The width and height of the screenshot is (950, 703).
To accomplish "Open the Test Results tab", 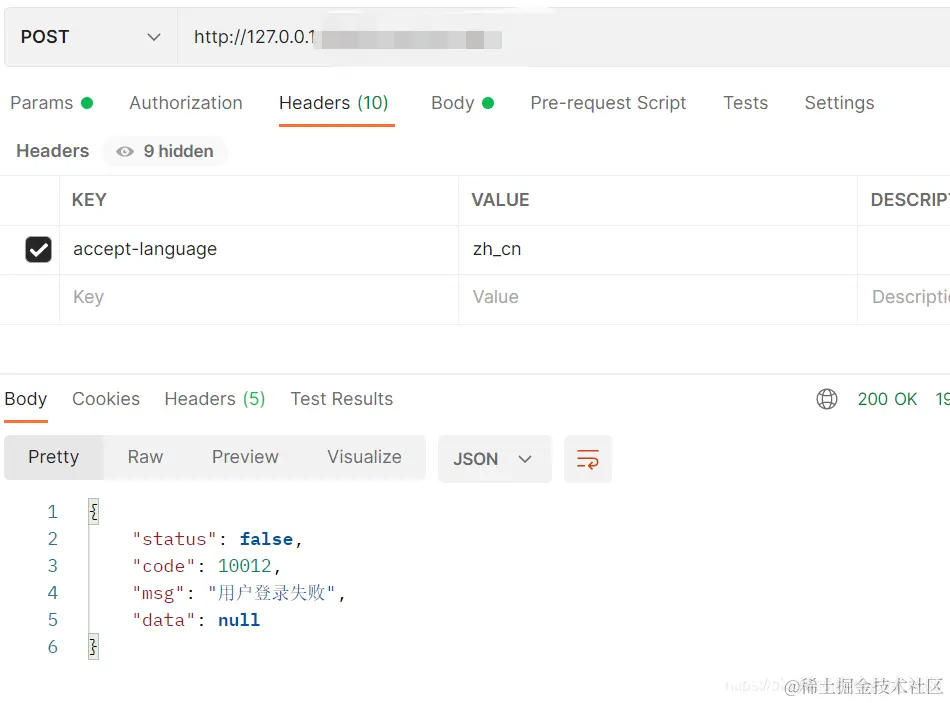I will 342,399.
